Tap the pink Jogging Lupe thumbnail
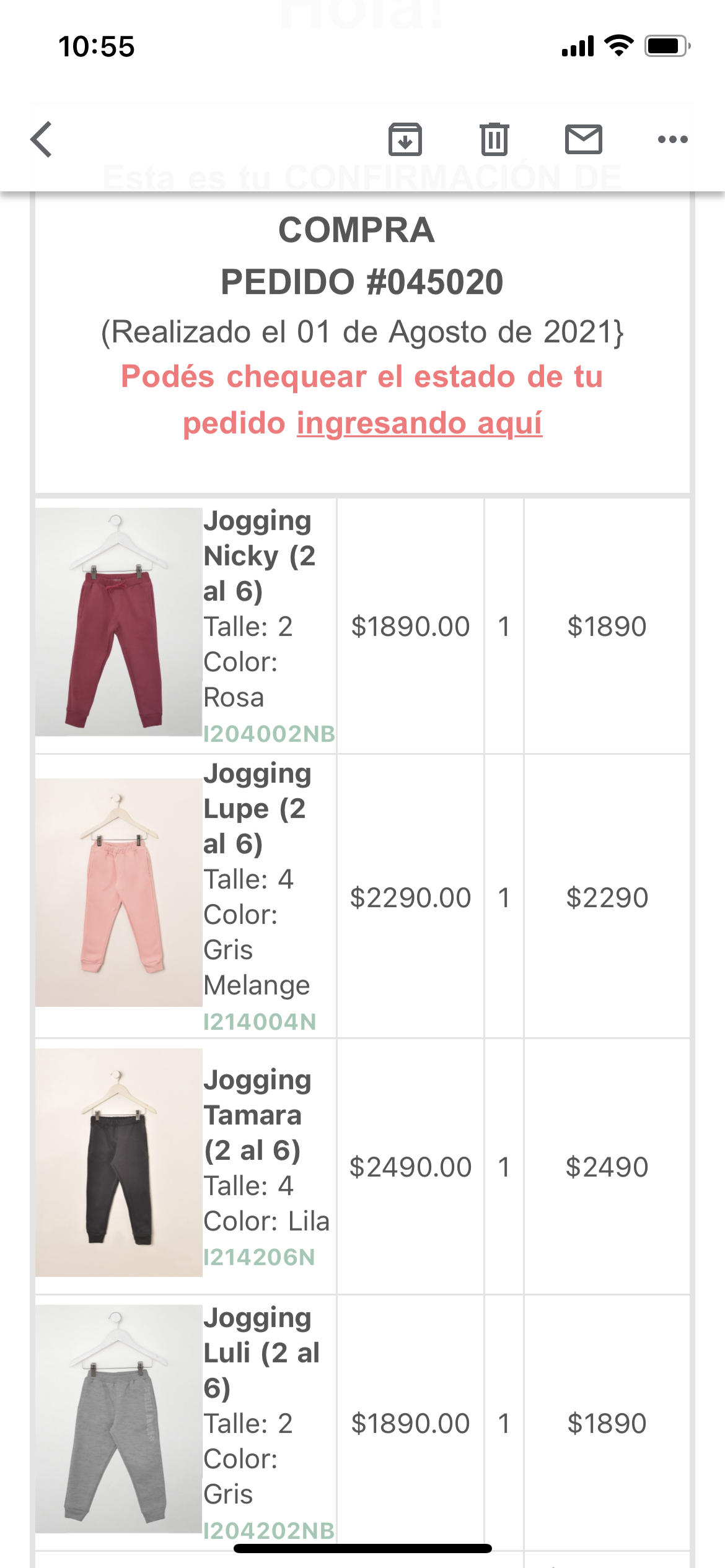725x1568 pixels. click(118, 892)
